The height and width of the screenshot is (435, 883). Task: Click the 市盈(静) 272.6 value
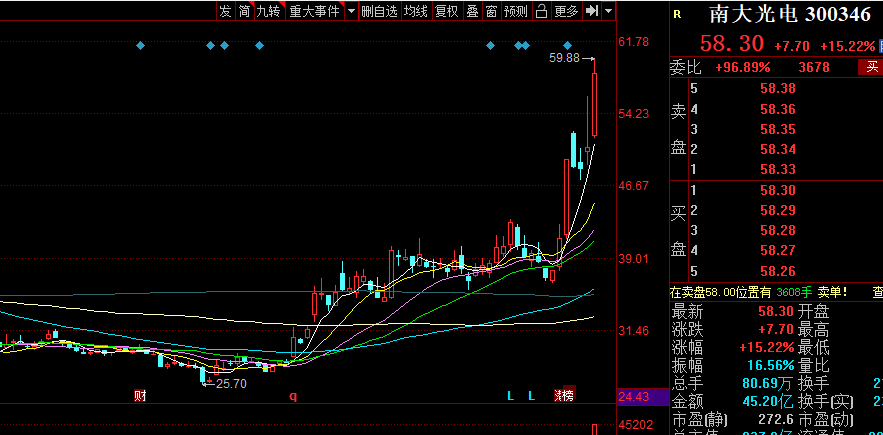coord(776,420)
